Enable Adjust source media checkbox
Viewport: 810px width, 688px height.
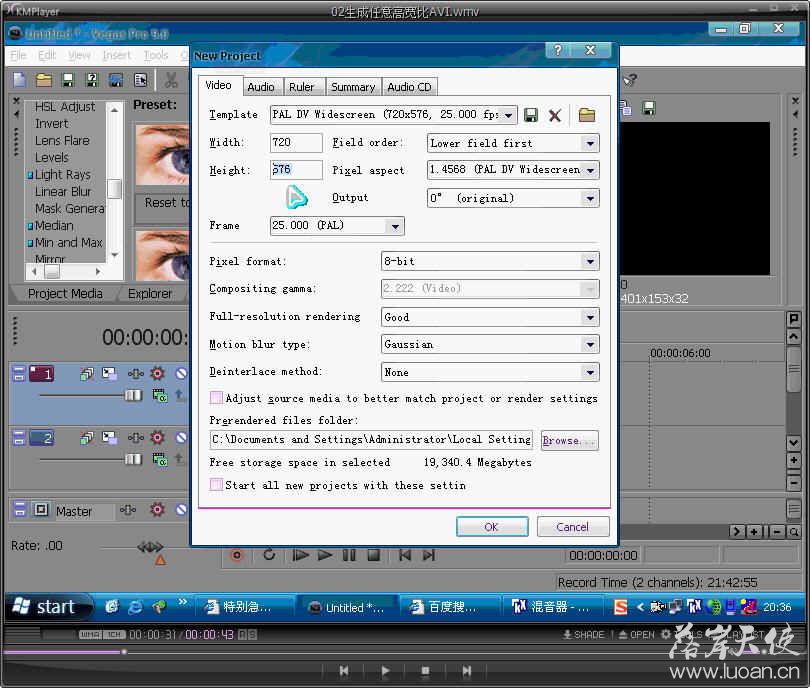[216, 398]
